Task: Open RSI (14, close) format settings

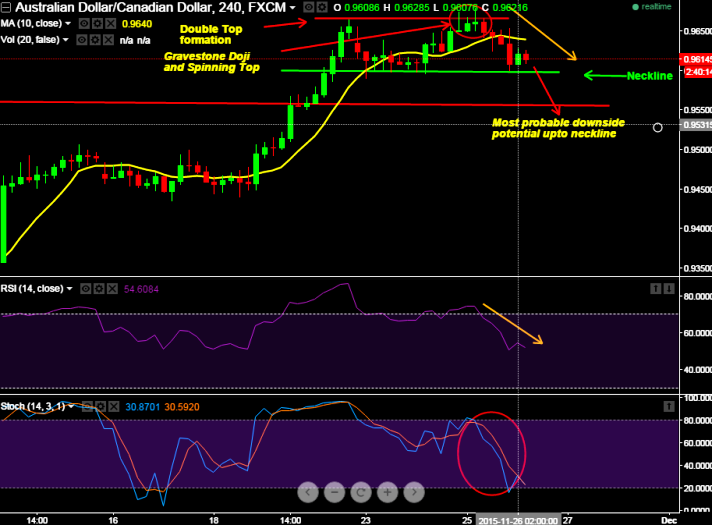Action: click(x=99, y=288)
